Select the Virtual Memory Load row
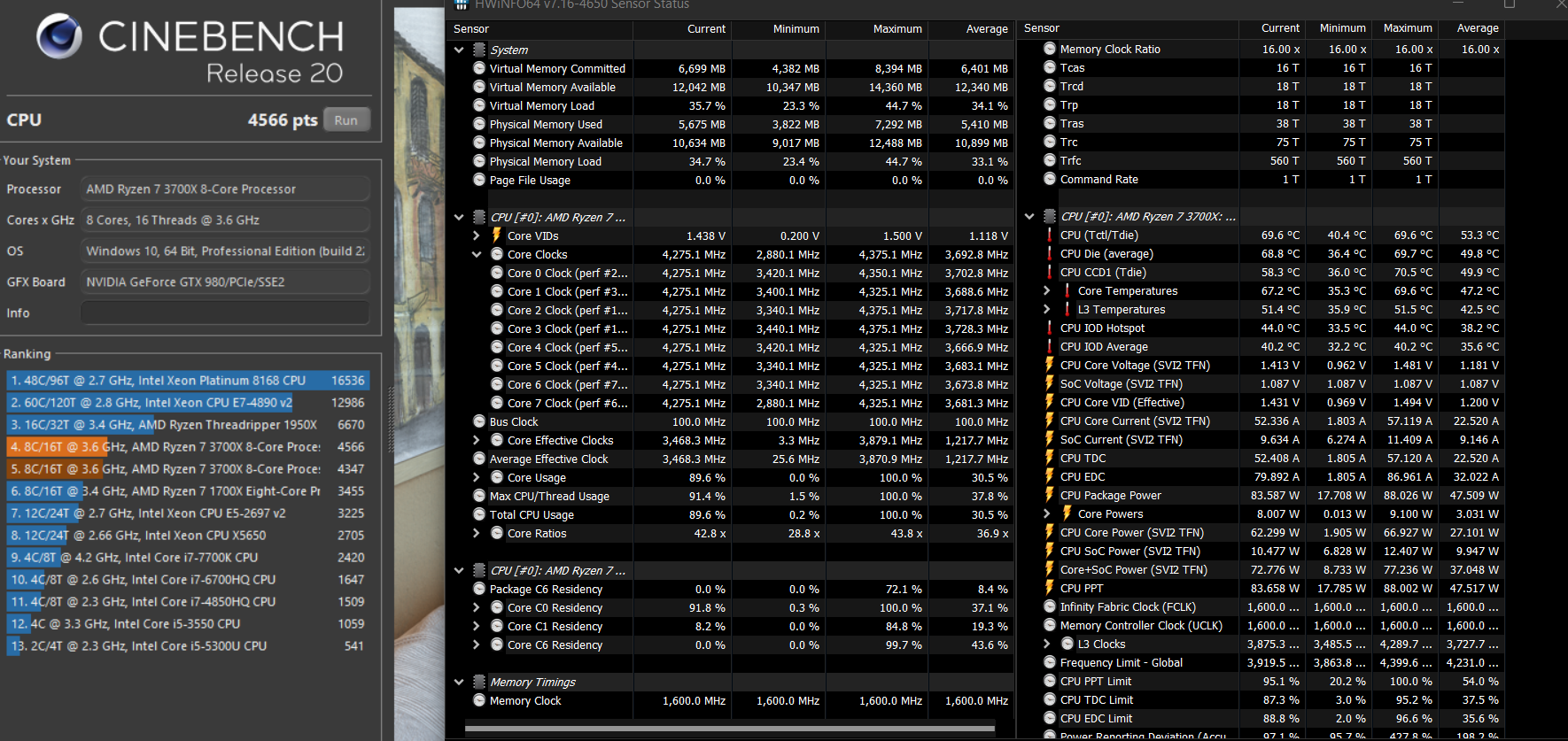The height and width of the screenshot is (741, 1568). (732, 105)
